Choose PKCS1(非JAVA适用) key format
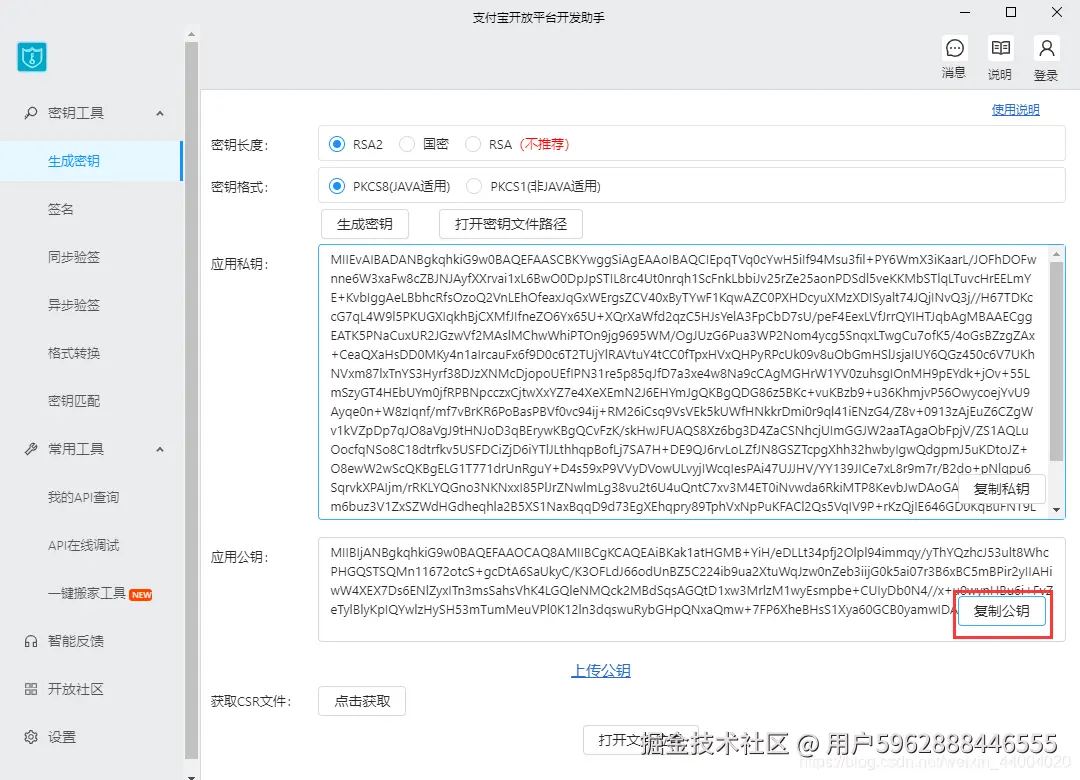The image size is (1080, 780). point(474,186)
